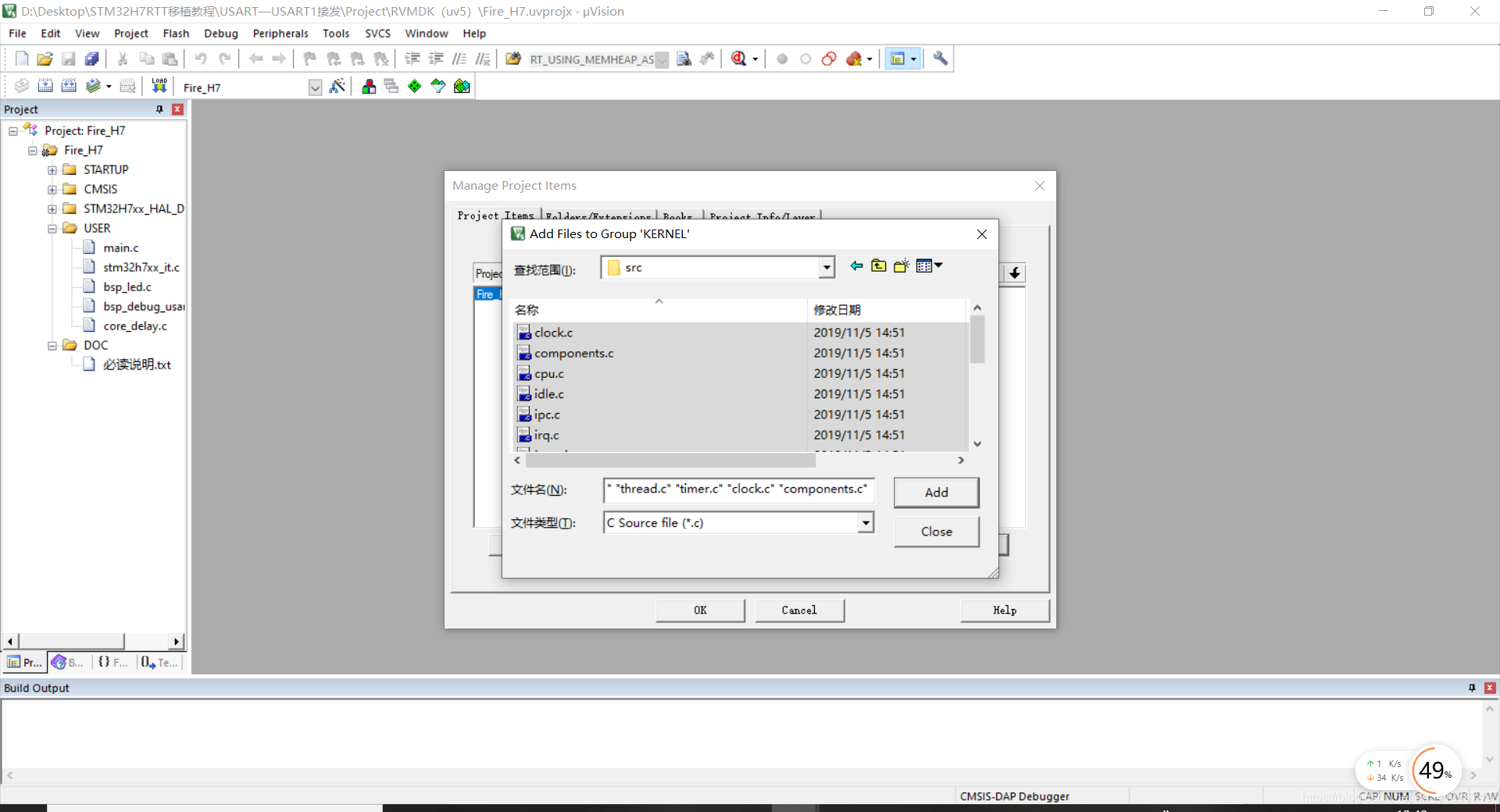This screenshot has height=812, width=1500.
Task: Click the Select Software Packs icon
Action: tap(438, 86)
